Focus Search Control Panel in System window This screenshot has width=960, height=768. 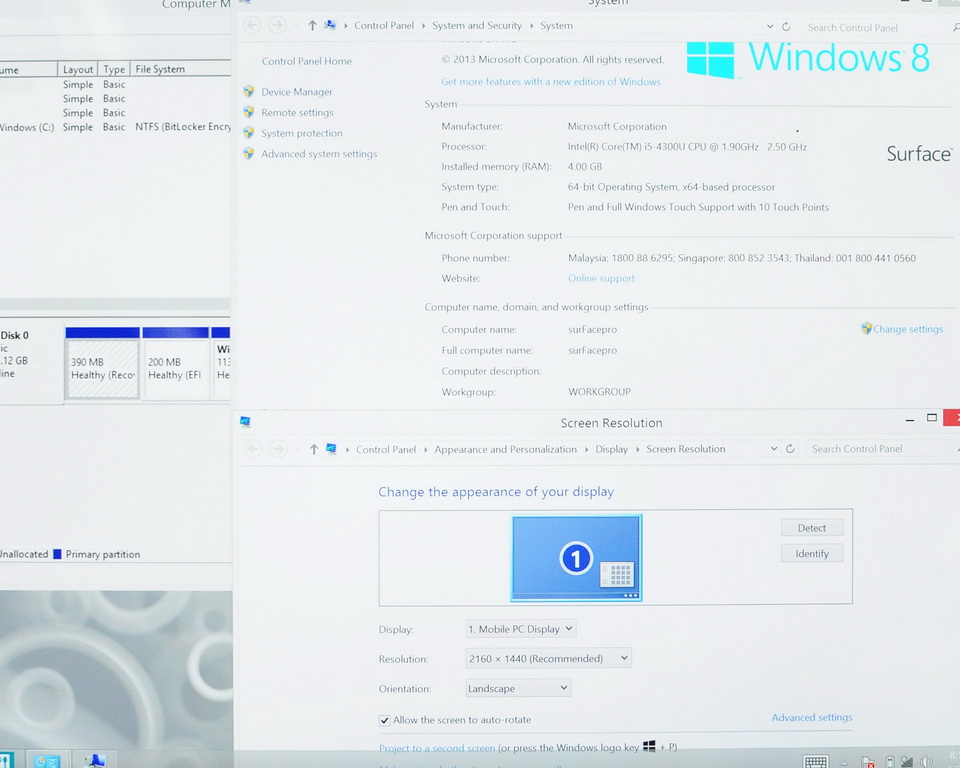coord(876,28)
